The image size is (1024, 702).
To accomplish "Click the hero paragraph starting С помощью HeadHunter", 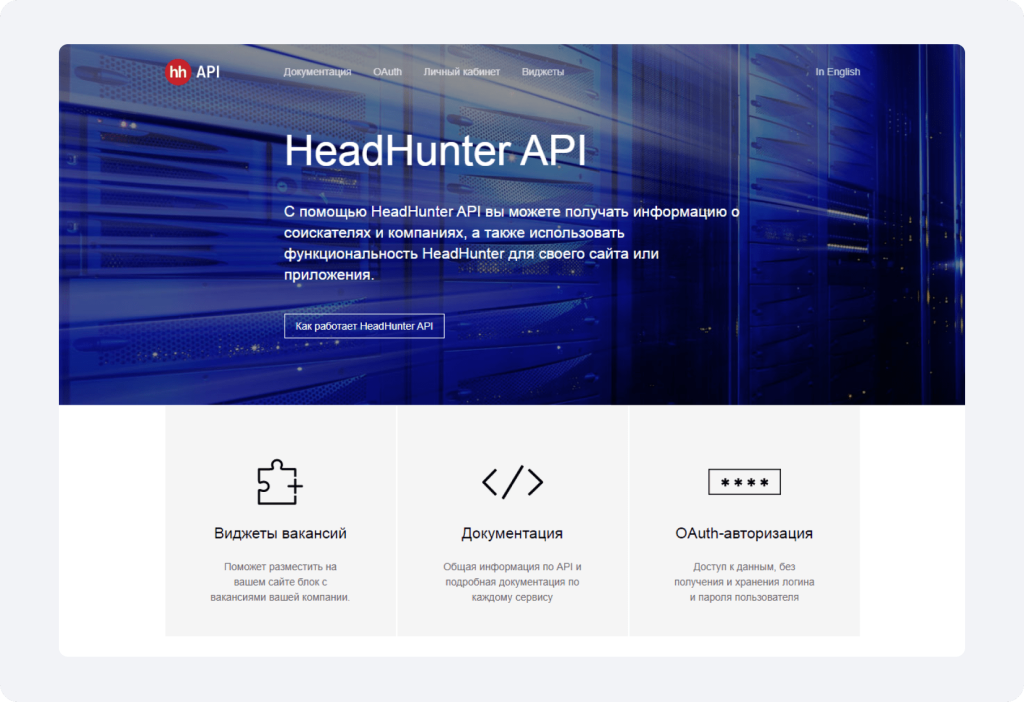I will point(511,243).
